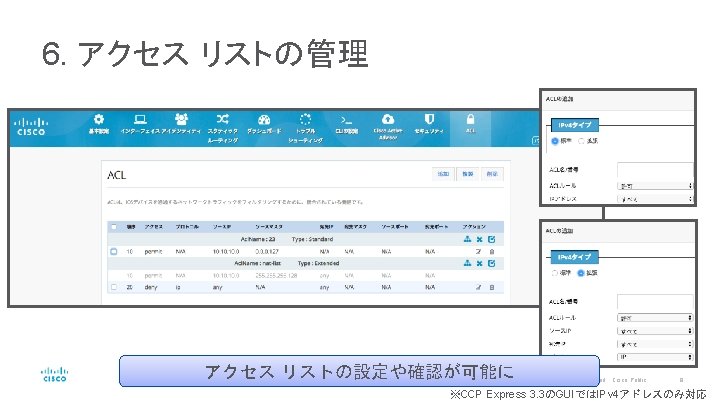Open ACLルール dropdown in the extended-type dialog
This screenshot has width=720, height=405.
tap(655, 318)
